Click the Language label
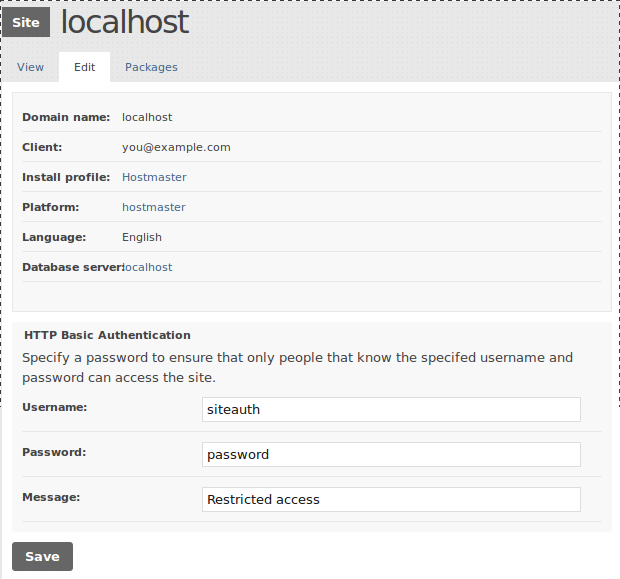The height and width of the screenshot is (579, 620). click(x=54, y=237)
